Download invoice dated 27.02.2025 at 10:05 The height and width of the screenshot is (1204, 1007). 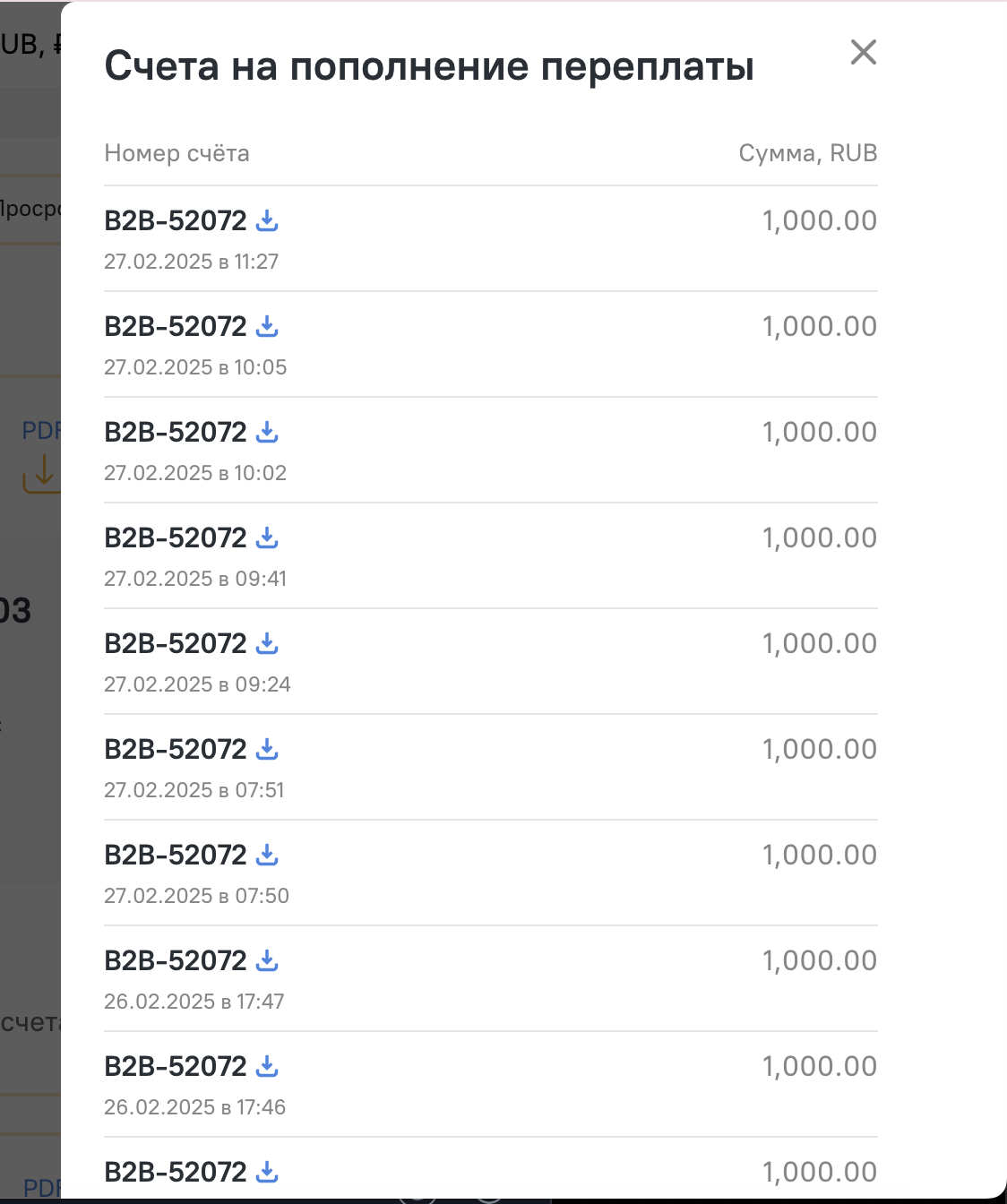pos(267,326)
